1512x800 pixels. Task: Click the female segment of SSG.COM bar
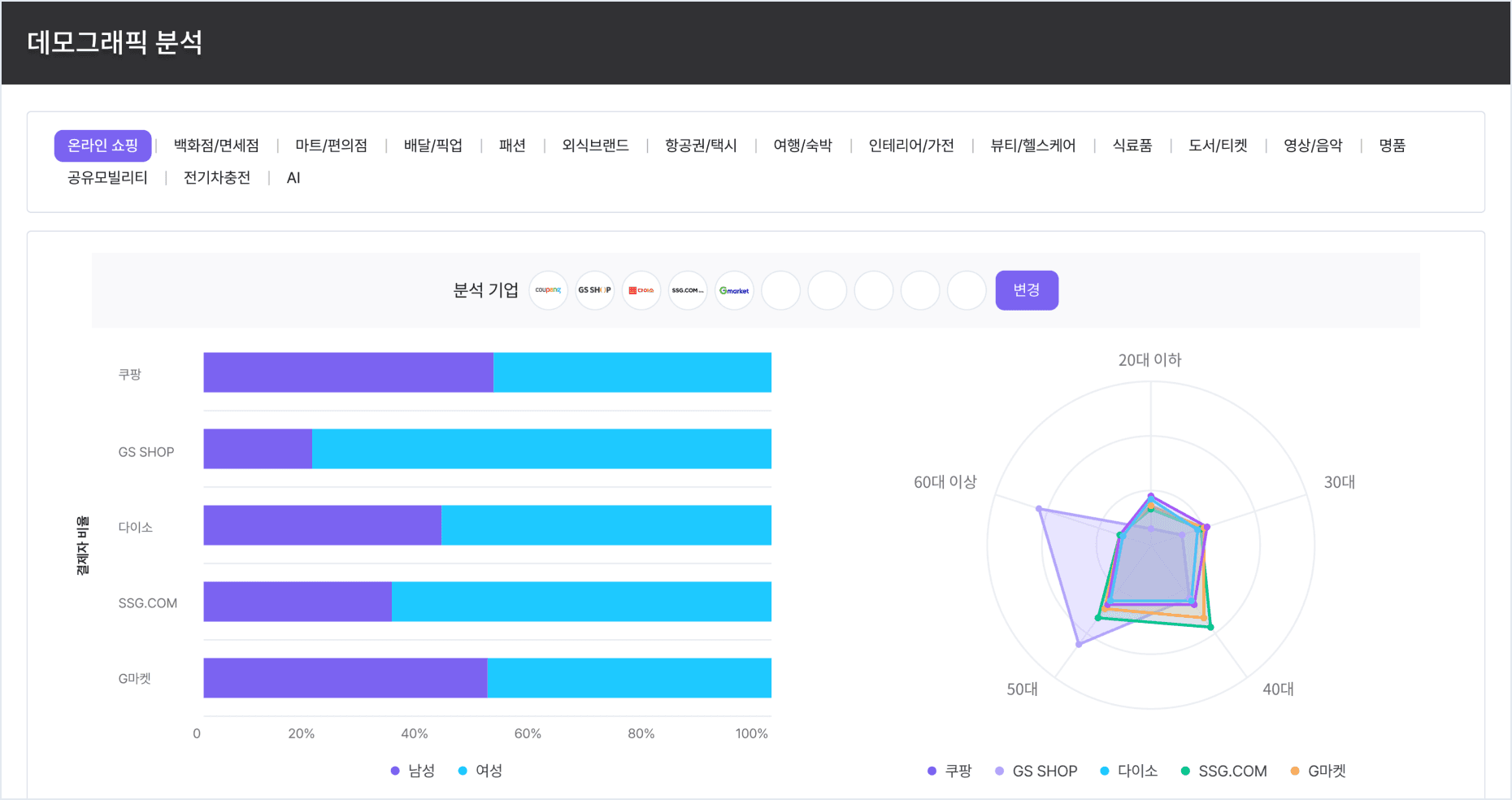pyautogui.click(x=581, y=602)
